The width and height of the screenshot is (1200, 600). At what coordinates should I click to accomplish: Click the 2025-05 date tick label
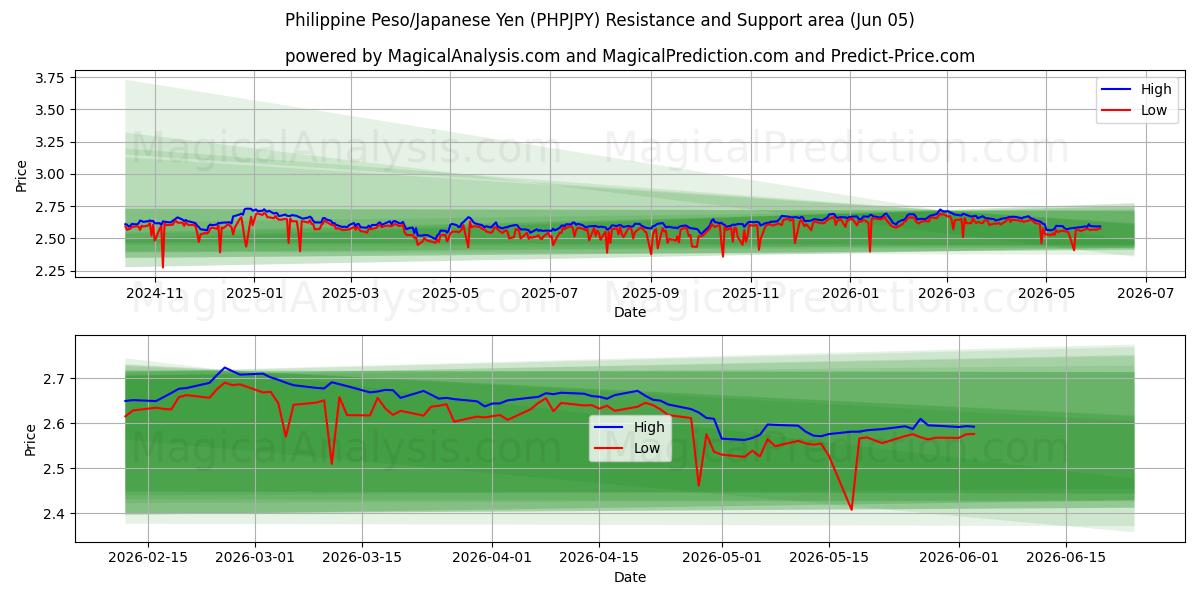(x=449, y=293)
